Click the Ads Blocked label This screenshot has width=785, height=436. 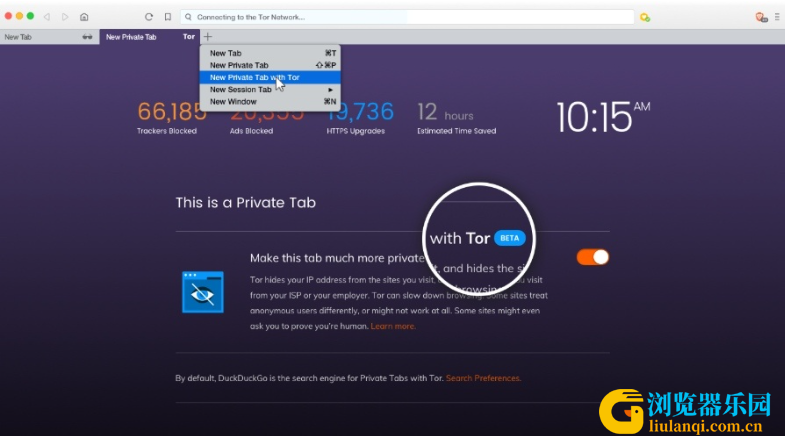(x=251, y=131)
